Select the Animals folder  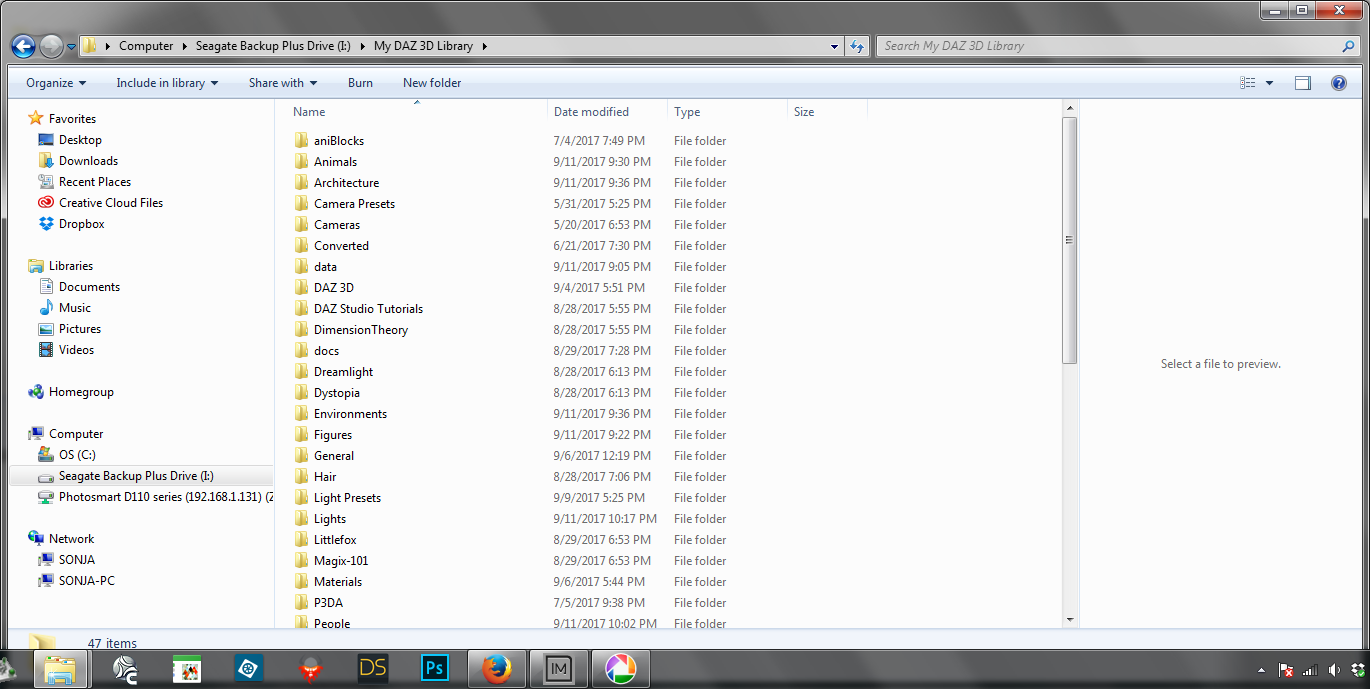(335, 162)
